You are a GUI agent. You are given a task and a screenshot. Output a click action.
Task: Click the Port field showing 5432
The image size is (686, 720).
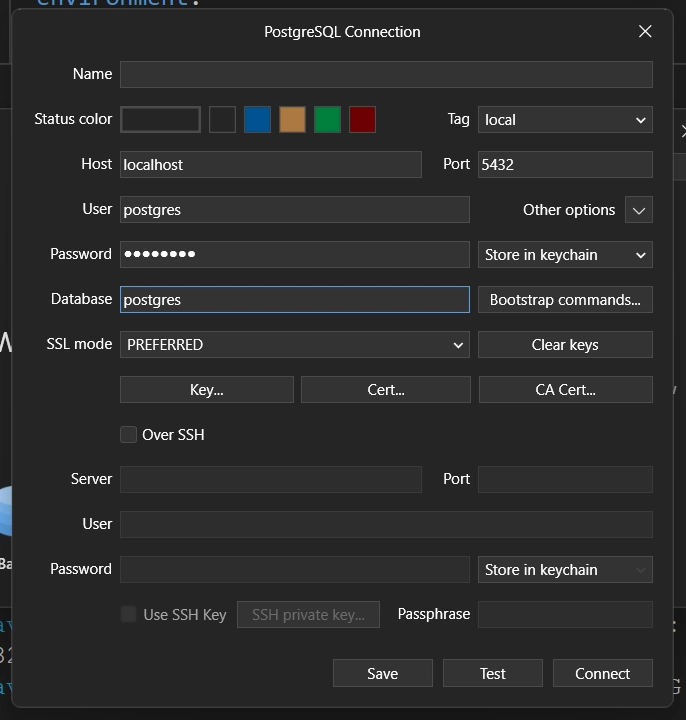pyautogui.click(x=565, y=164)
